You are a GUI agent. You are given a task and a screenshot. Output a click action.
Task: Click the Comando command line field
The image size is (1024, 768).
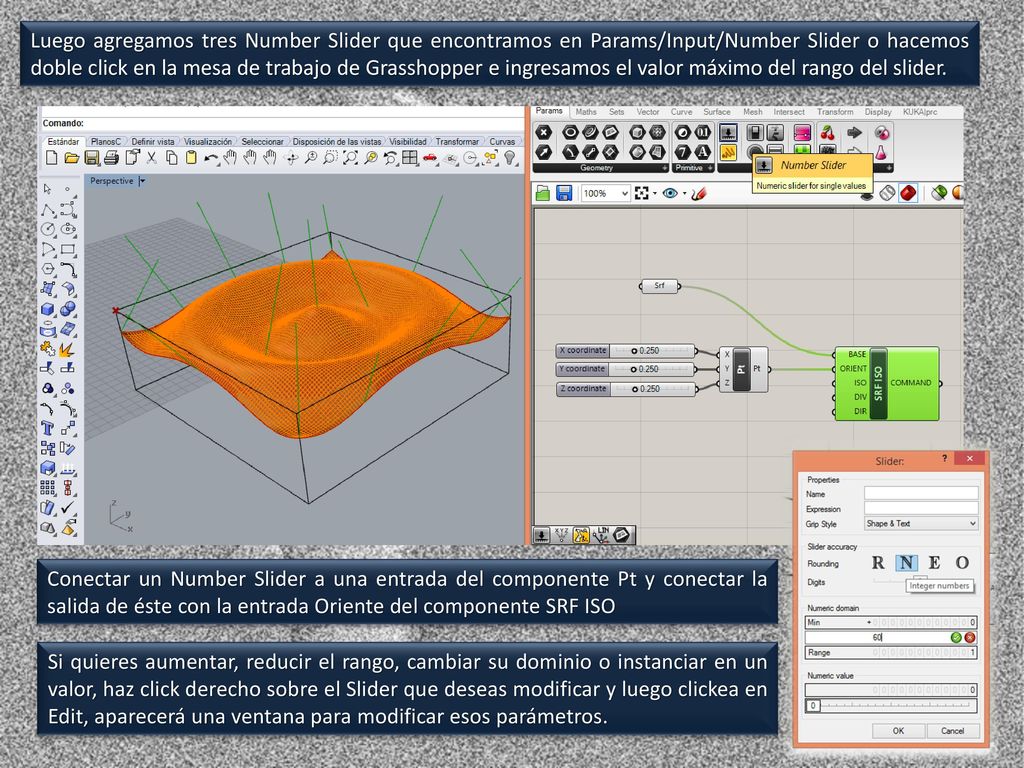point(281,123)
